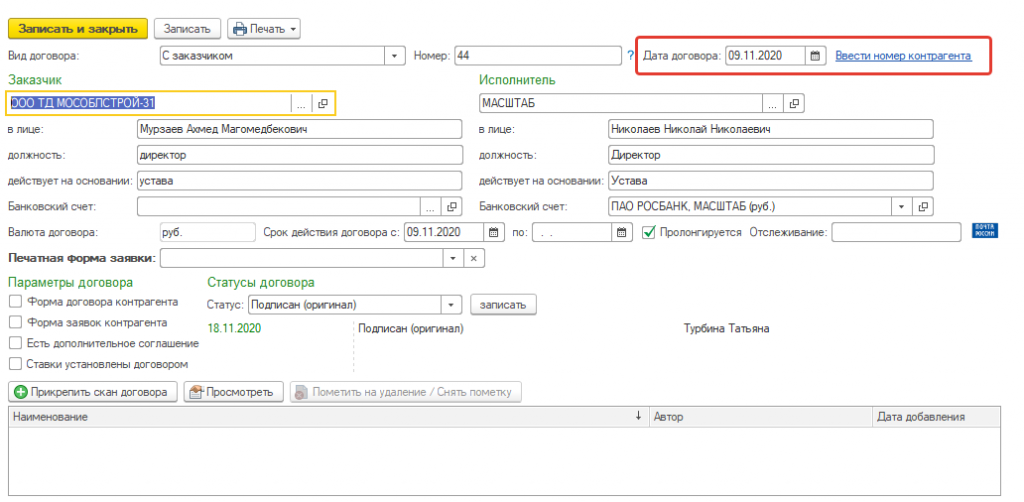Screen dimensions: 1024x502
Task: Choose Заказчик from list via ellipsis
Action: pos(301,103)
